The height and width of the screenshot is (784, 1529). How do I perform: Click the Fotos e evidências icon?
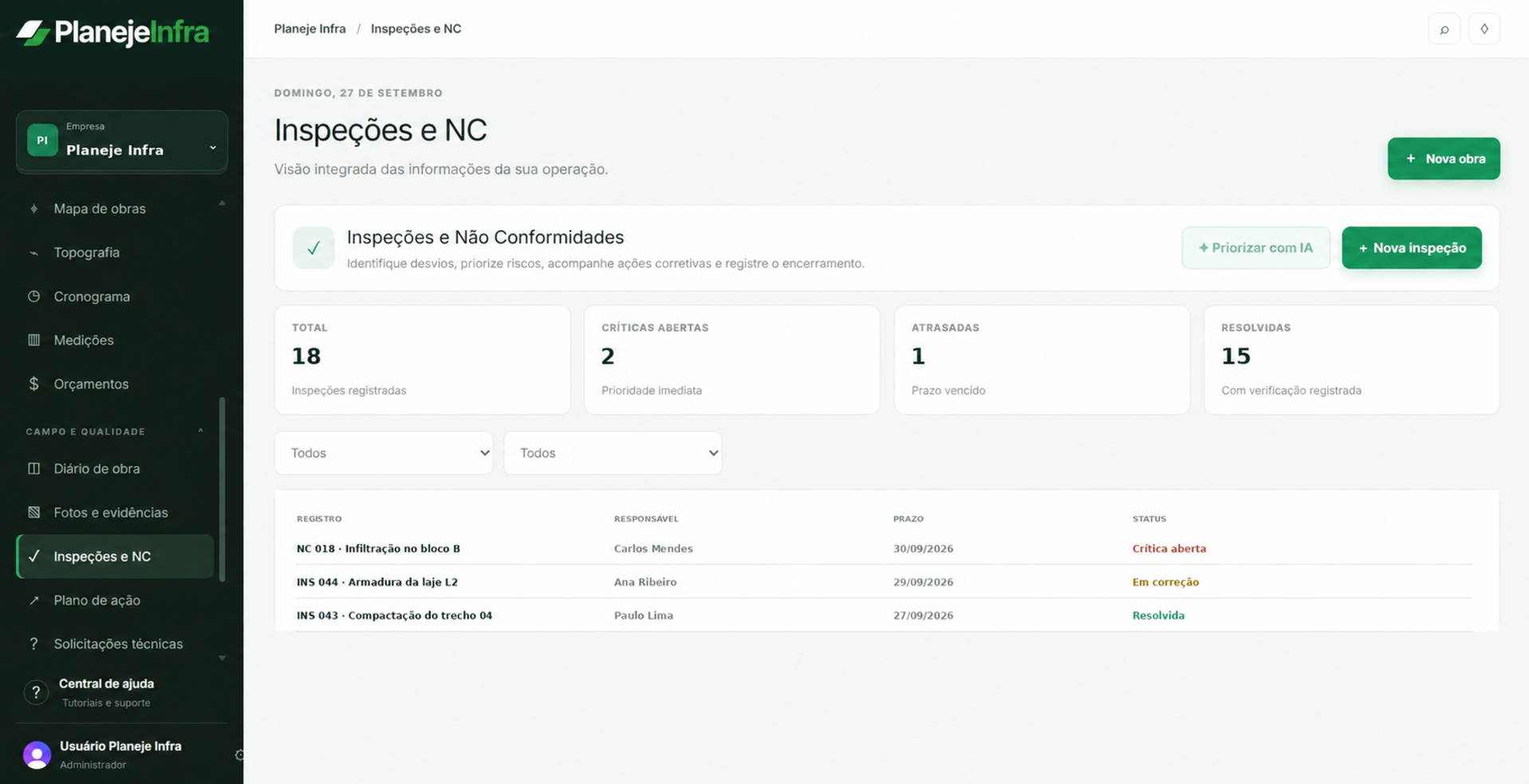point(33,513)
